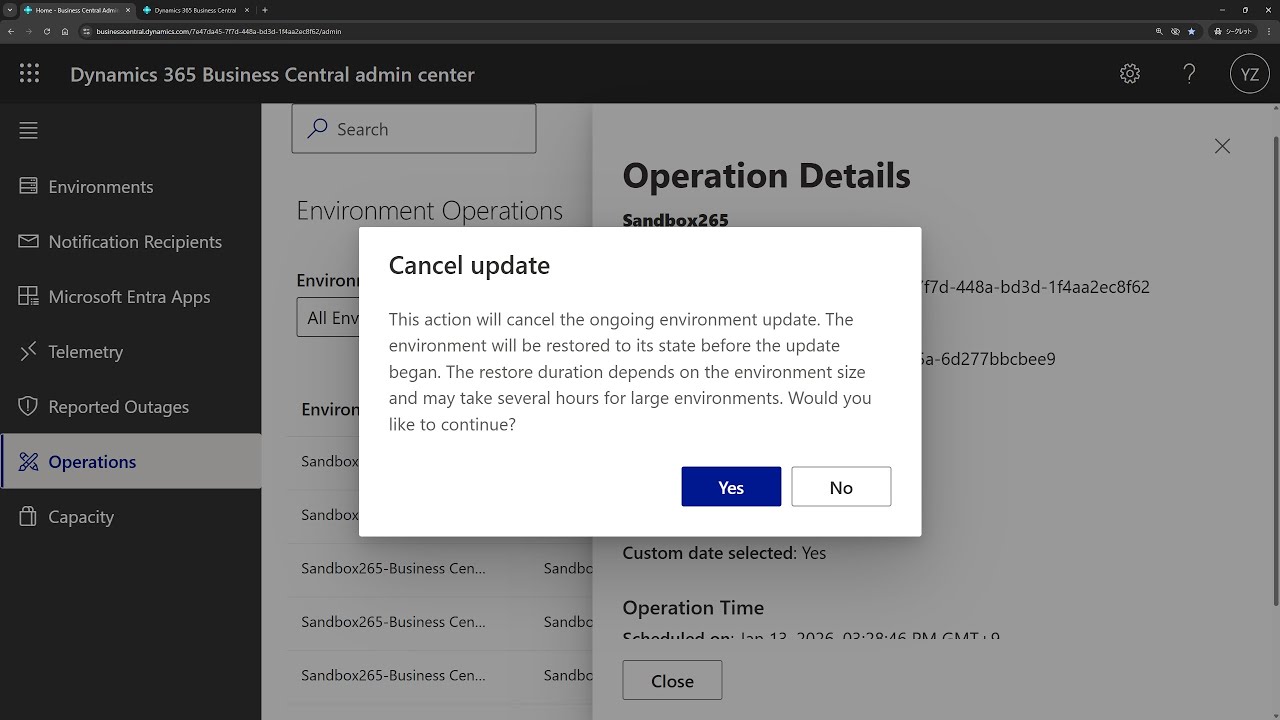
Task: Click the Notification Recipients envelope icon
Action: pos(28,241)
